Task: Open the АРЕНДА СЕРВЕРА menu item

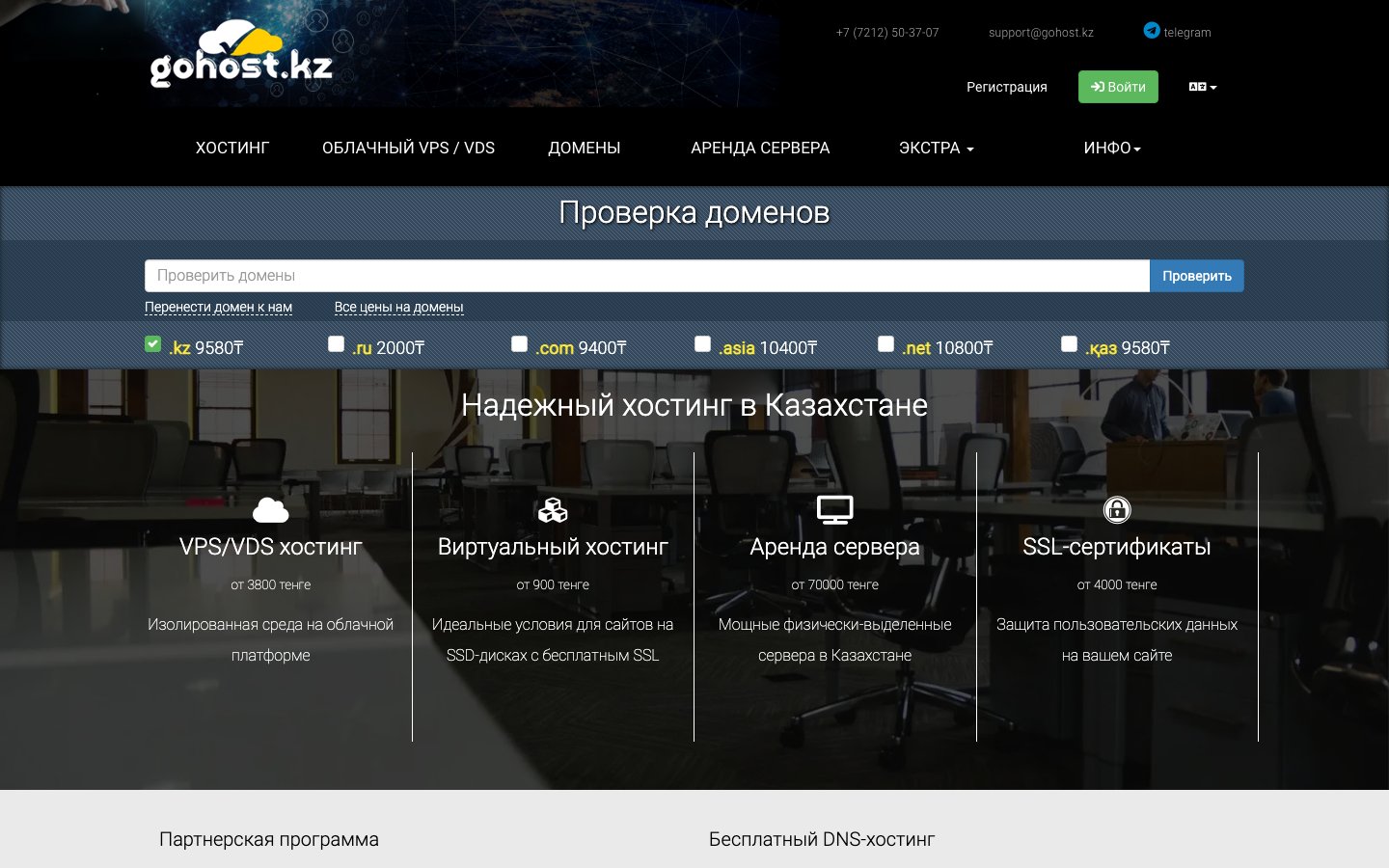Action: pyautogui.click(x=760, y=149)
